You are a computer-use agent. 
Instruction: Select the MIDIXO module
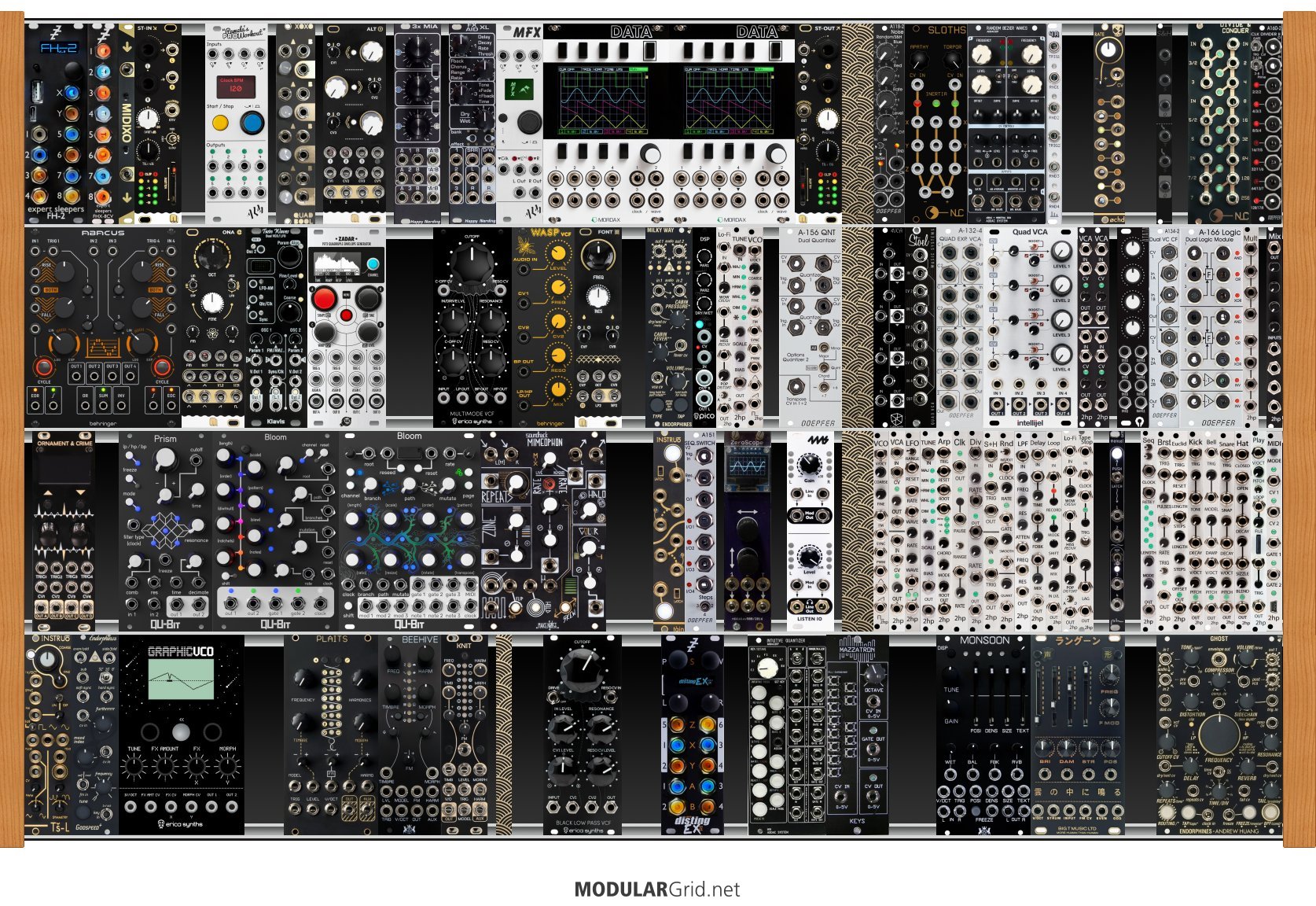coord(127,123)
